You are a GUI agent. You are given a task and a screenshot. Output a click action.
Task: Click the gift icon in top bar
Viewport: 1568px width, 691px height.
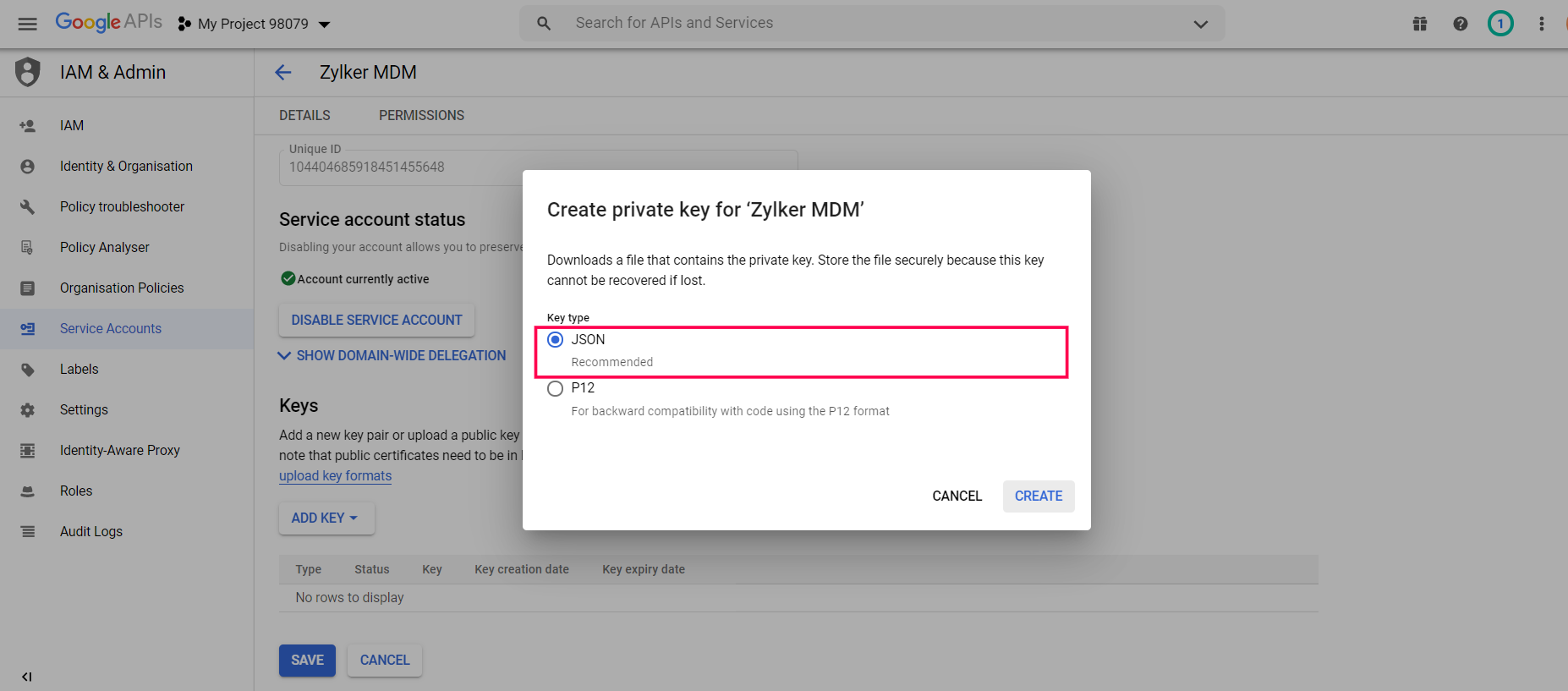(1420, 24)
